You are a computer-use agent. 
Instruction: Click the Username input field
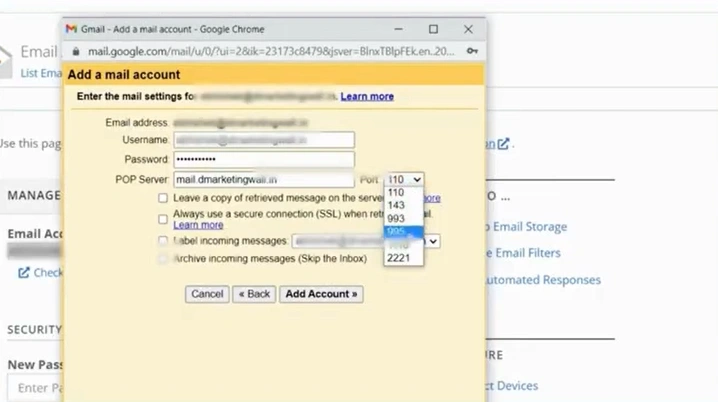[x=264, y=140]
